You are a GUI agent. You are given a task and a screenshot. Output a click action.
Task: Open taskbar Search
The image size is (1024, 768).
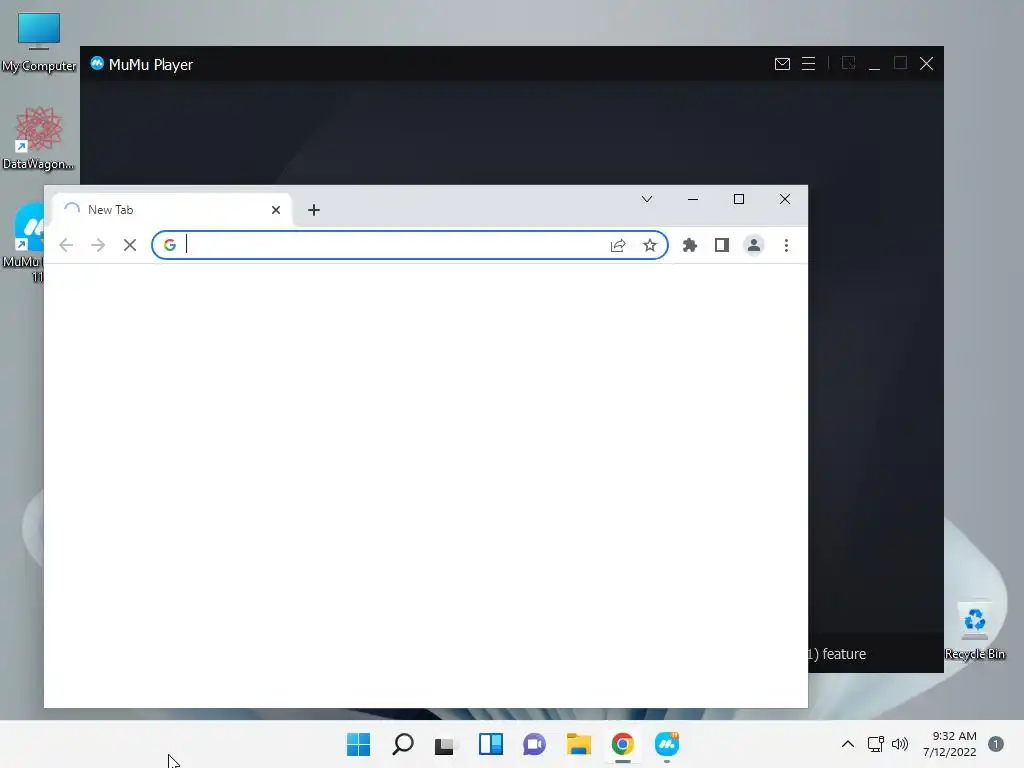point(403,744)
